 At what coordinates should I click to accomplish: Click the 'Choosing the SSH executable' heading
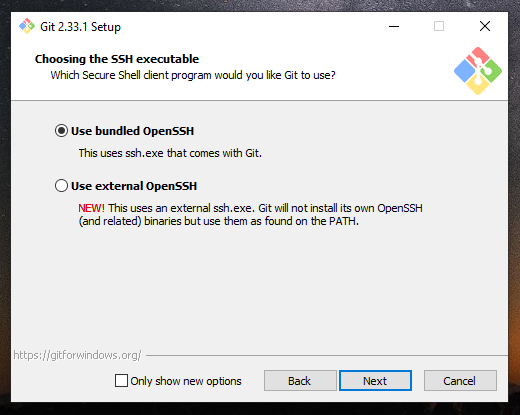117,59
